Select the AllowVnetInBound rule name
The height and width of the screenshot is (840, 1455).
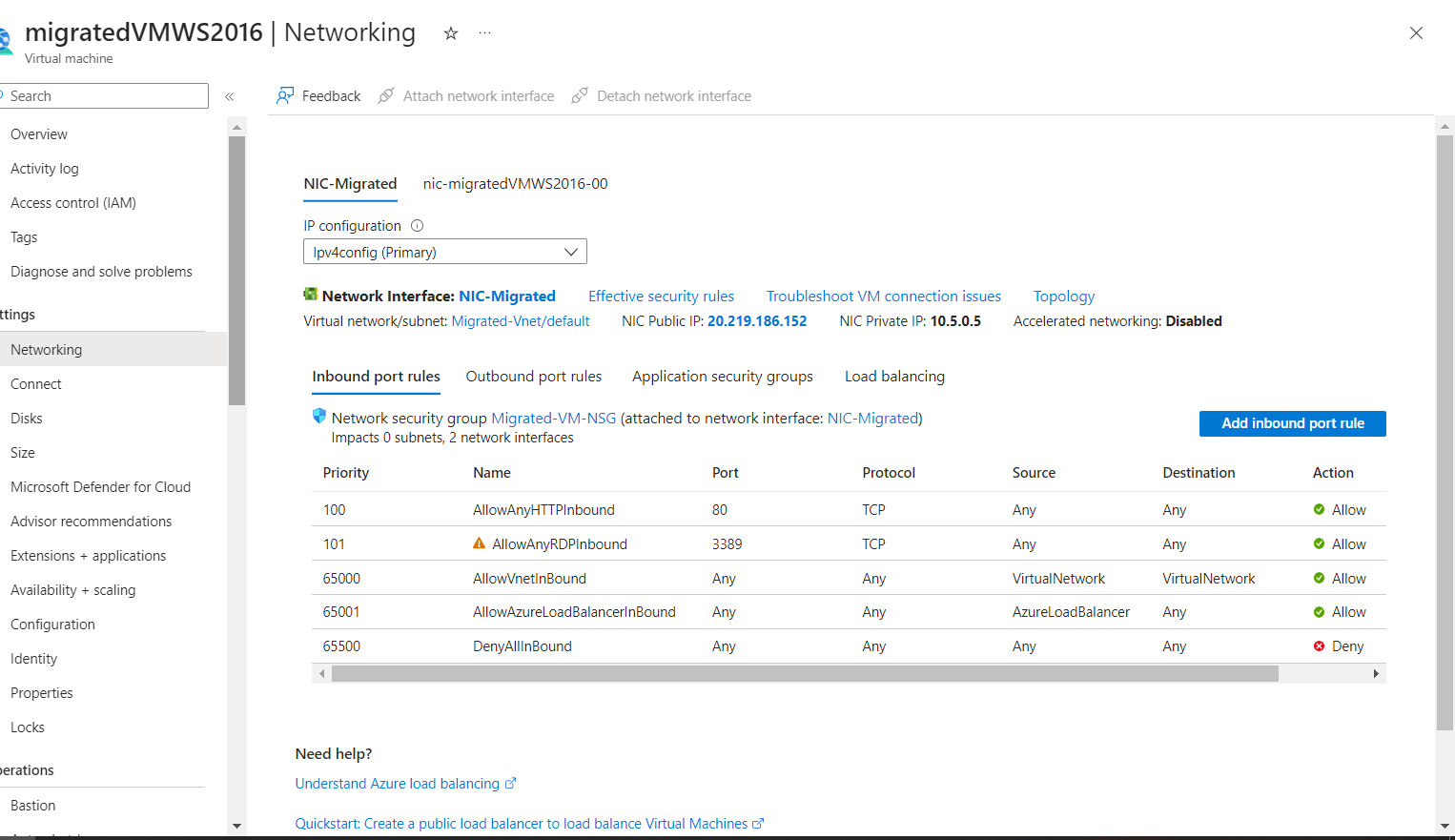(x=529, y=579)
